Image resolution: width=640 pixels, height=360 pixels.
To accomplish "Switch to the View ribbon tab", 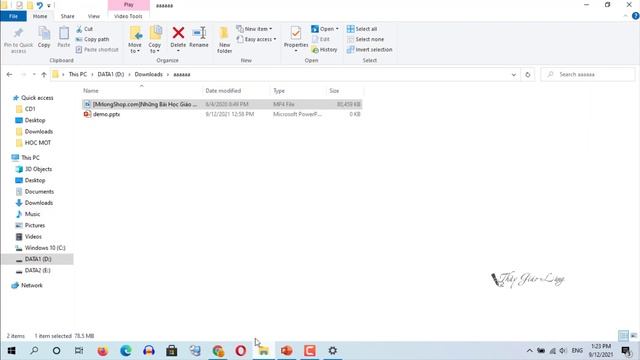I will pyautogui.click(x=93, y=16).
